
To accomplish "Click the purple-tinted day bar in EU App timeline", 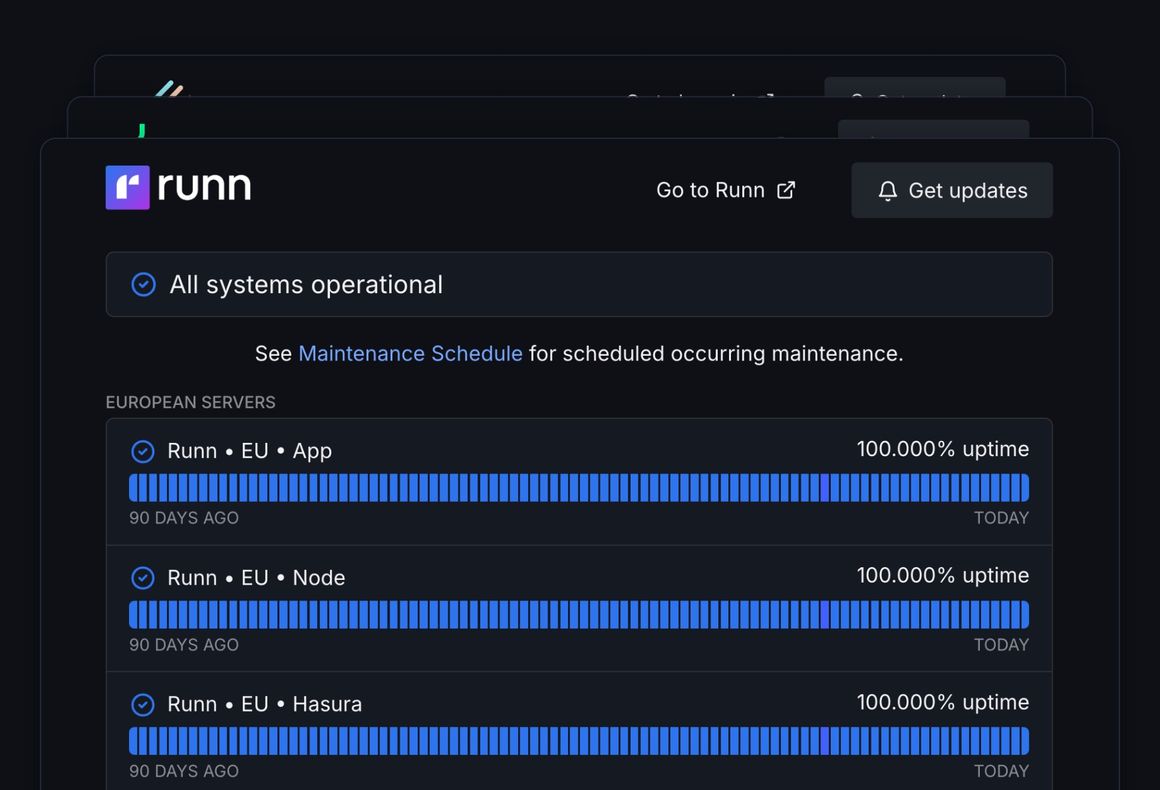I will pyautogui.click(x=825, y=488).
